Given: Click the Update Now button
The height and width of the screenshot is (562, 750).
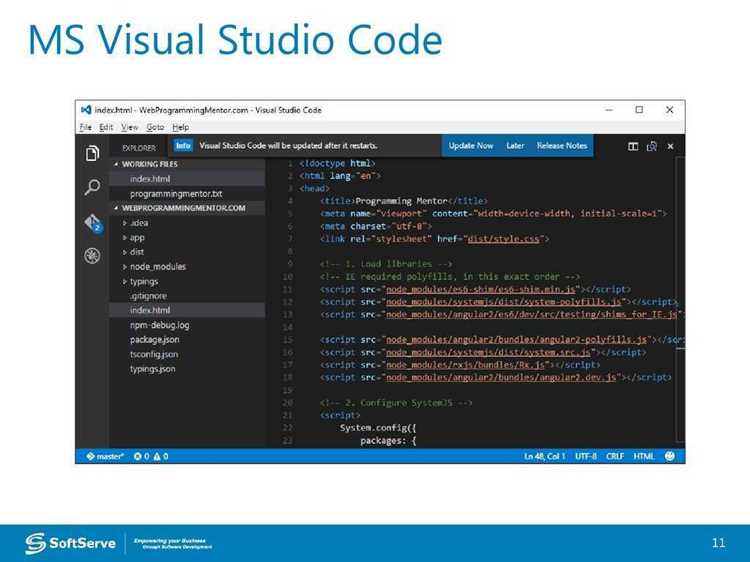Looking at the screenshot, I should [471, 146].
